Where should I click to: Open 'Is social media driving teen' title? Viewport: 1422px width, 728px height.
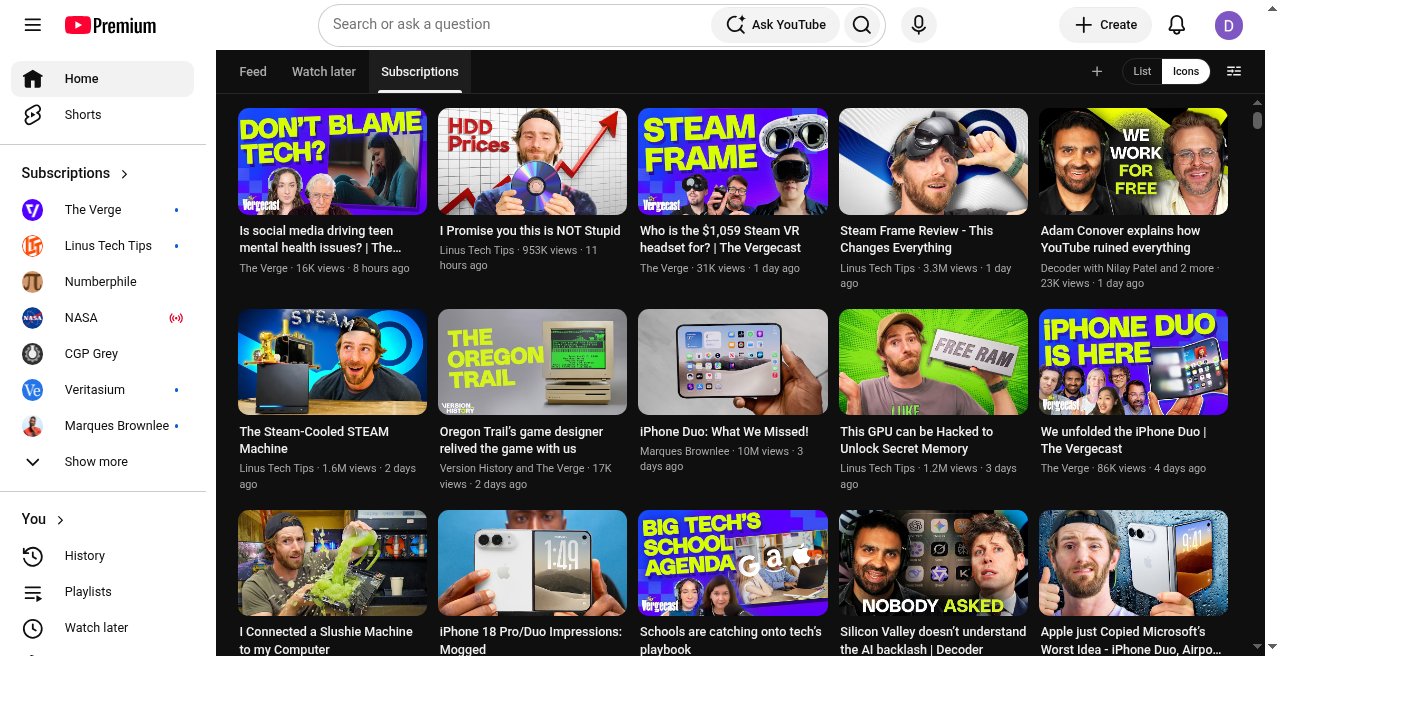click(320, 239)
